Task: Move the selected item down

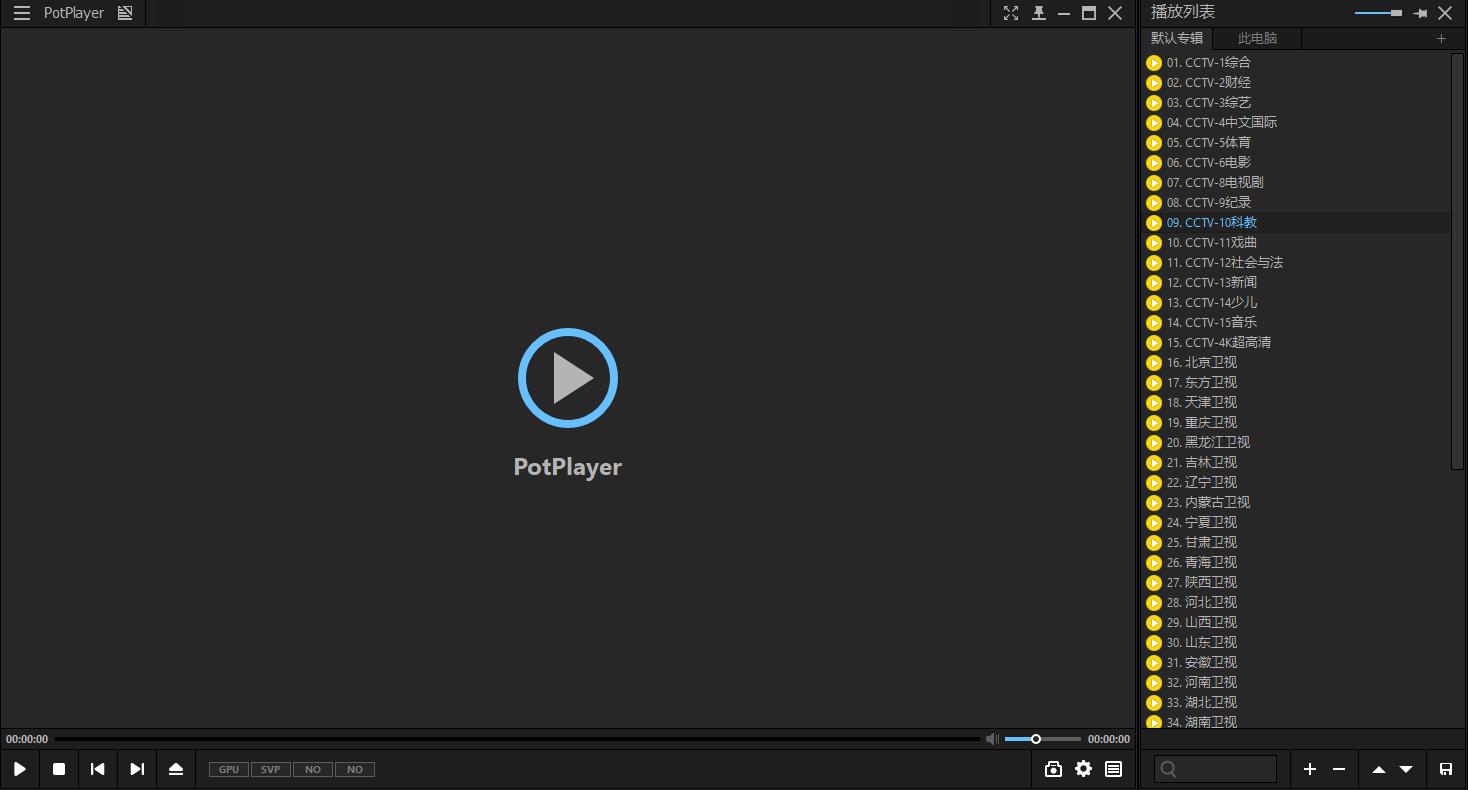Action: (x=1406, y=769)
